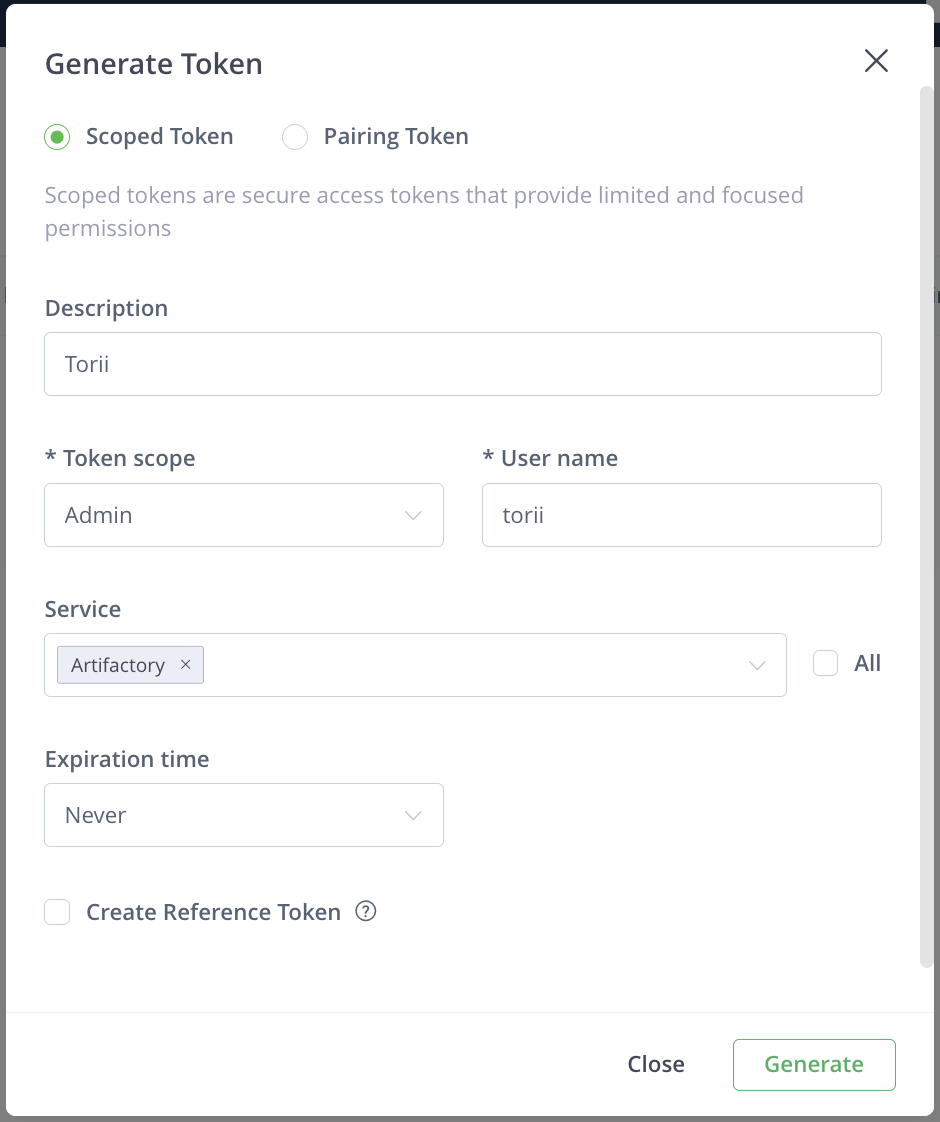Screen dimensions: 940x1122
Task: Click the Artifactory tag label itself
Action: [x=118, y=665]
